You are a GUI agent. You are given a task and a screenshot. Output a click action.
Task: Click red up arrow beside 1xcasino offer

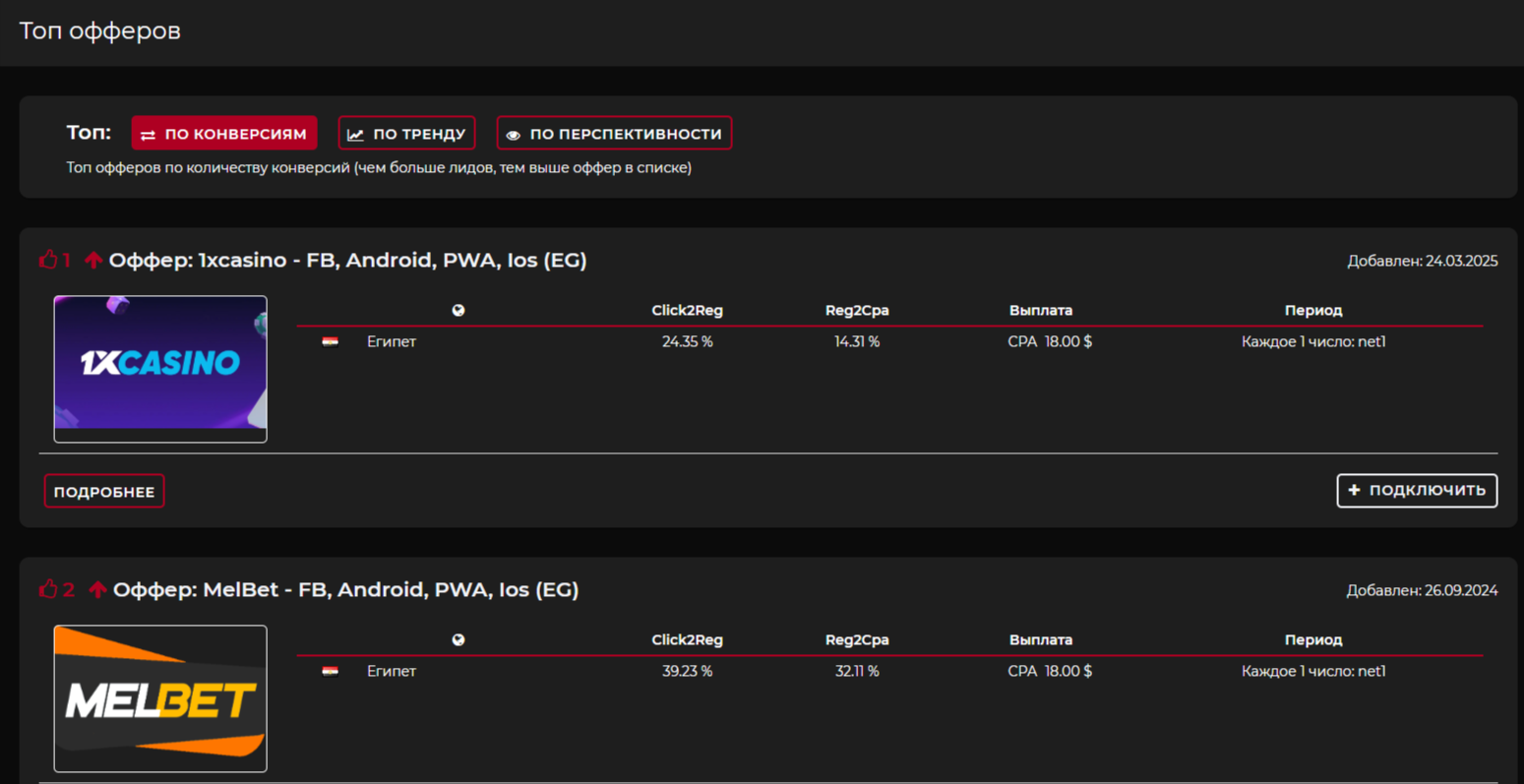pyautogui.click(x=93, y=260)
